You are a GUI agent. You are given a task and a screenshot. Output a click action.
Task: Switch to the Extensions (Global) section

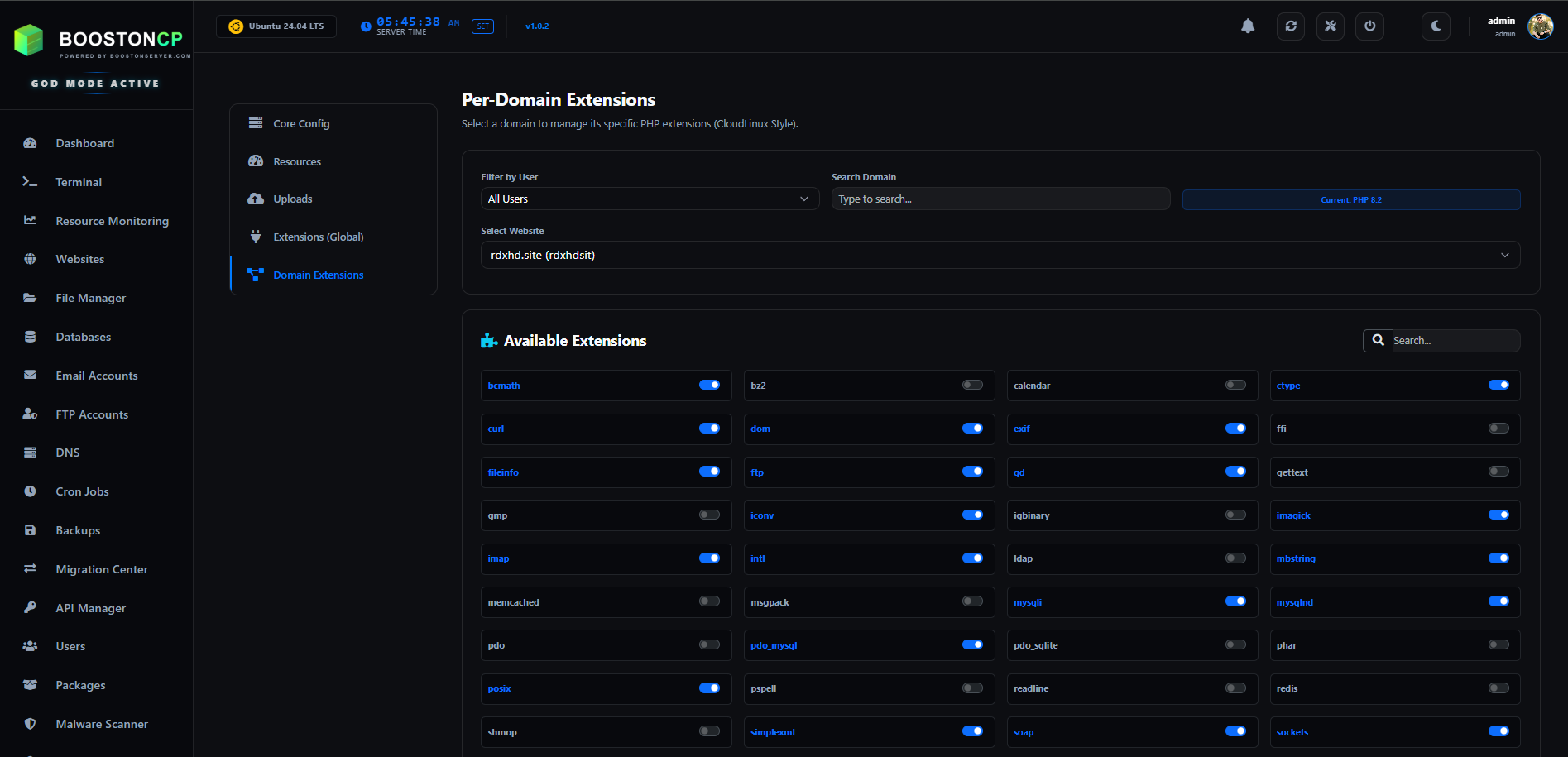(318, 237)
